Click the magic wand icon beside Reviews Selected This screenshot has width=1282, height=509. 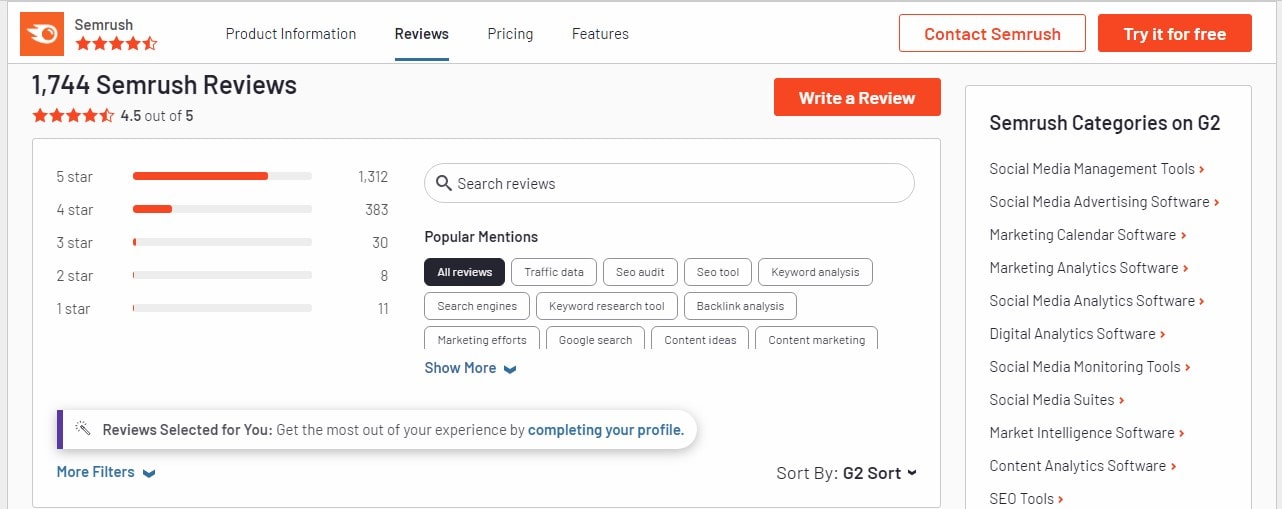pos(84,430)
